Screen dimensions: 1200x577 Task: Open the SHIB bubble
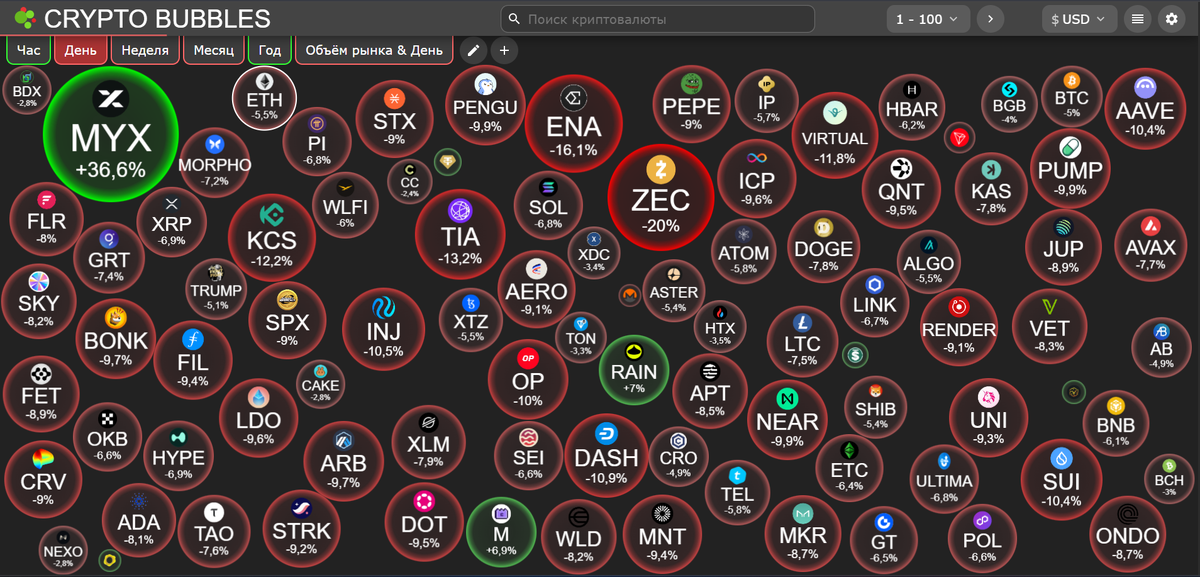click(x=875, y=407)
